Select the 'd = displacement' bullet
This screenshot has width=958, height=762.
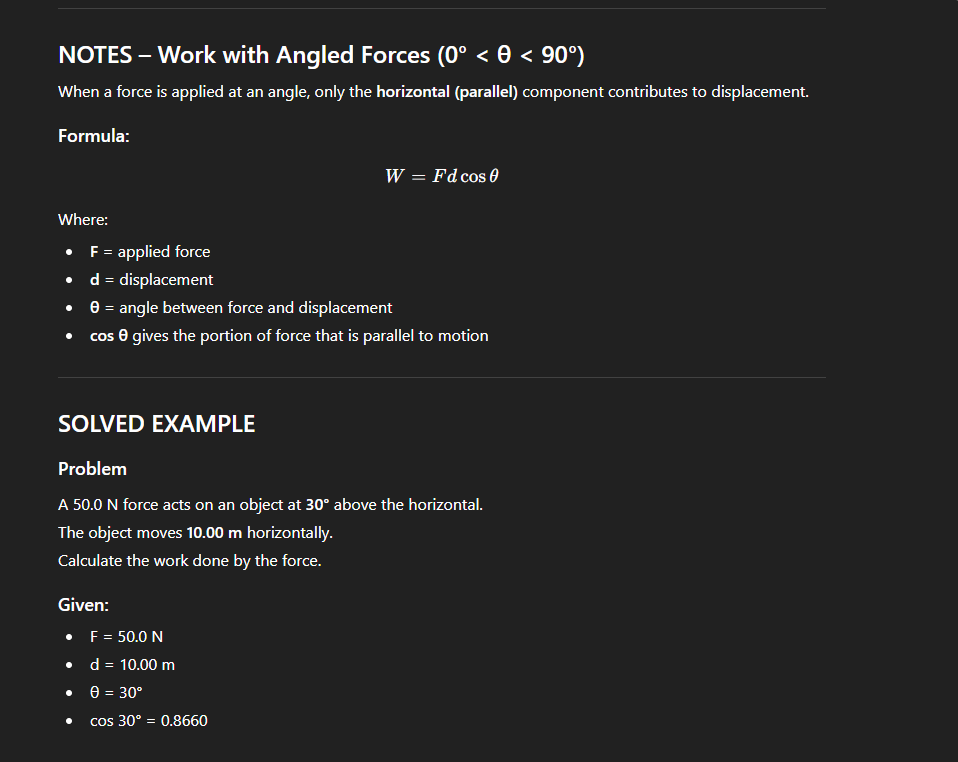(151, 280)
